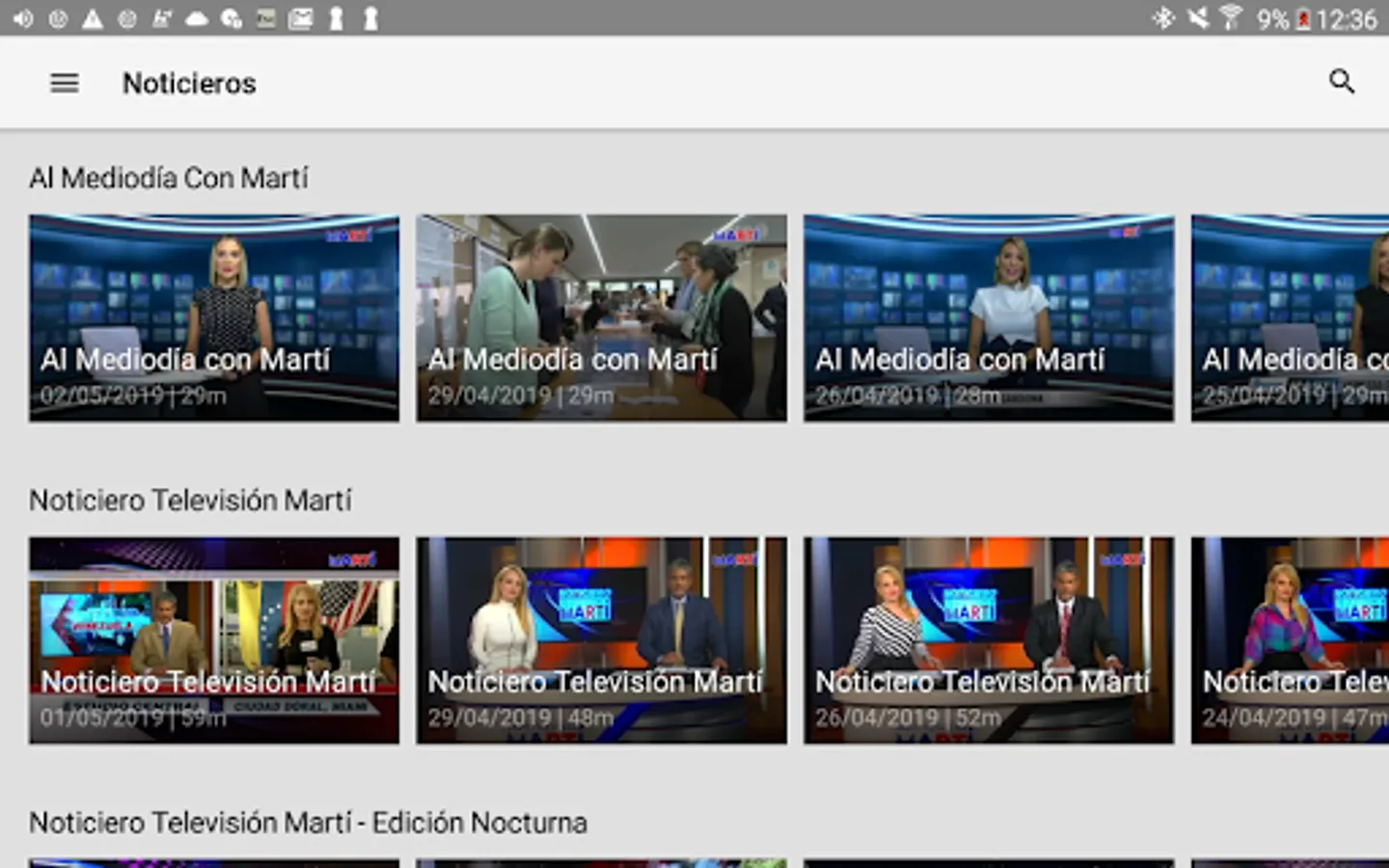Open Noticiero Televisión Martí 26/04/2019 video

[x=989, y=640]
